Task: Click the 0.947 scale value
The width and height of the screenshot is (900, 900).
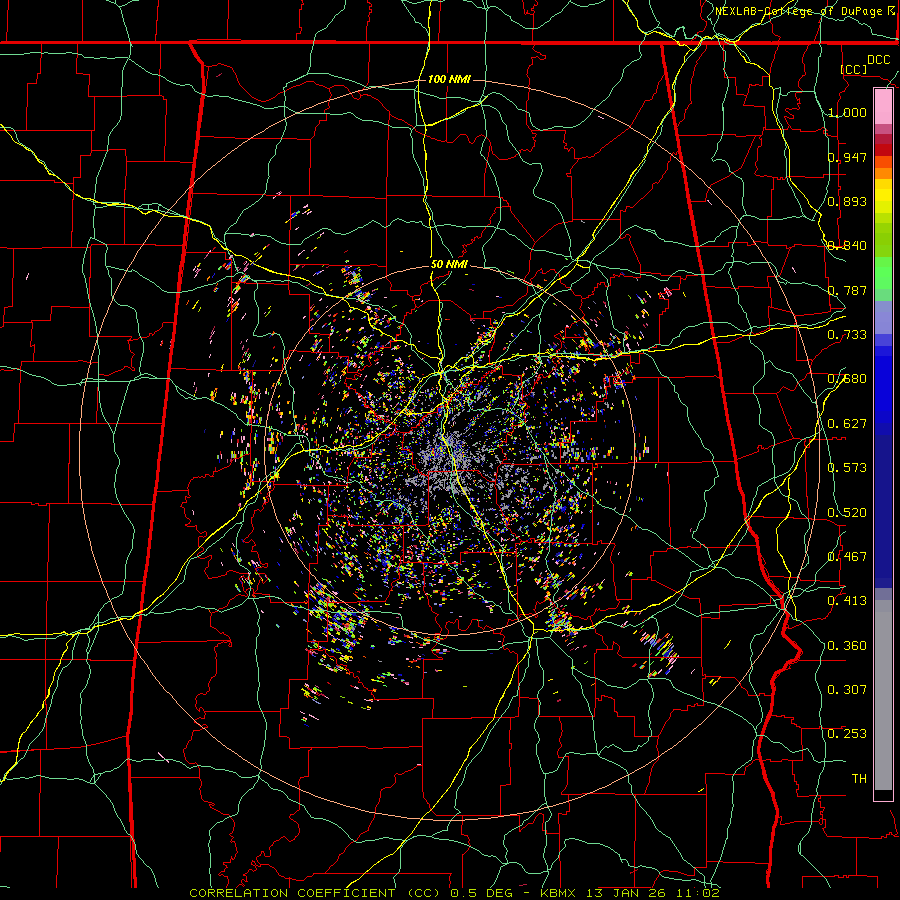Action: (847, 157)
